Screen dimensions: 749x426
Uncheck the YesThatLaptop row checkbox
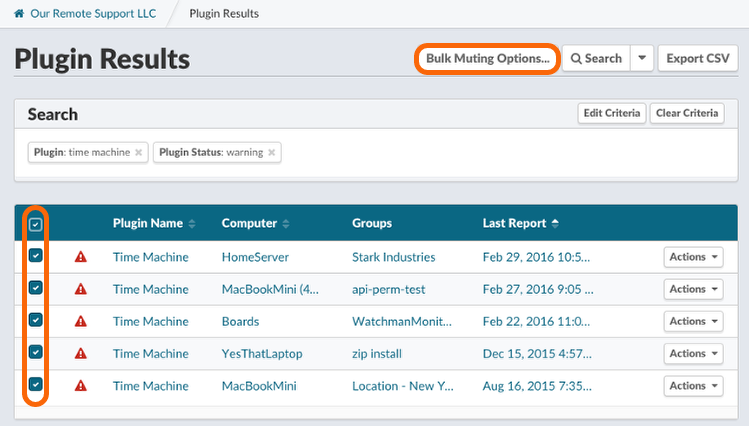point(36,352)
